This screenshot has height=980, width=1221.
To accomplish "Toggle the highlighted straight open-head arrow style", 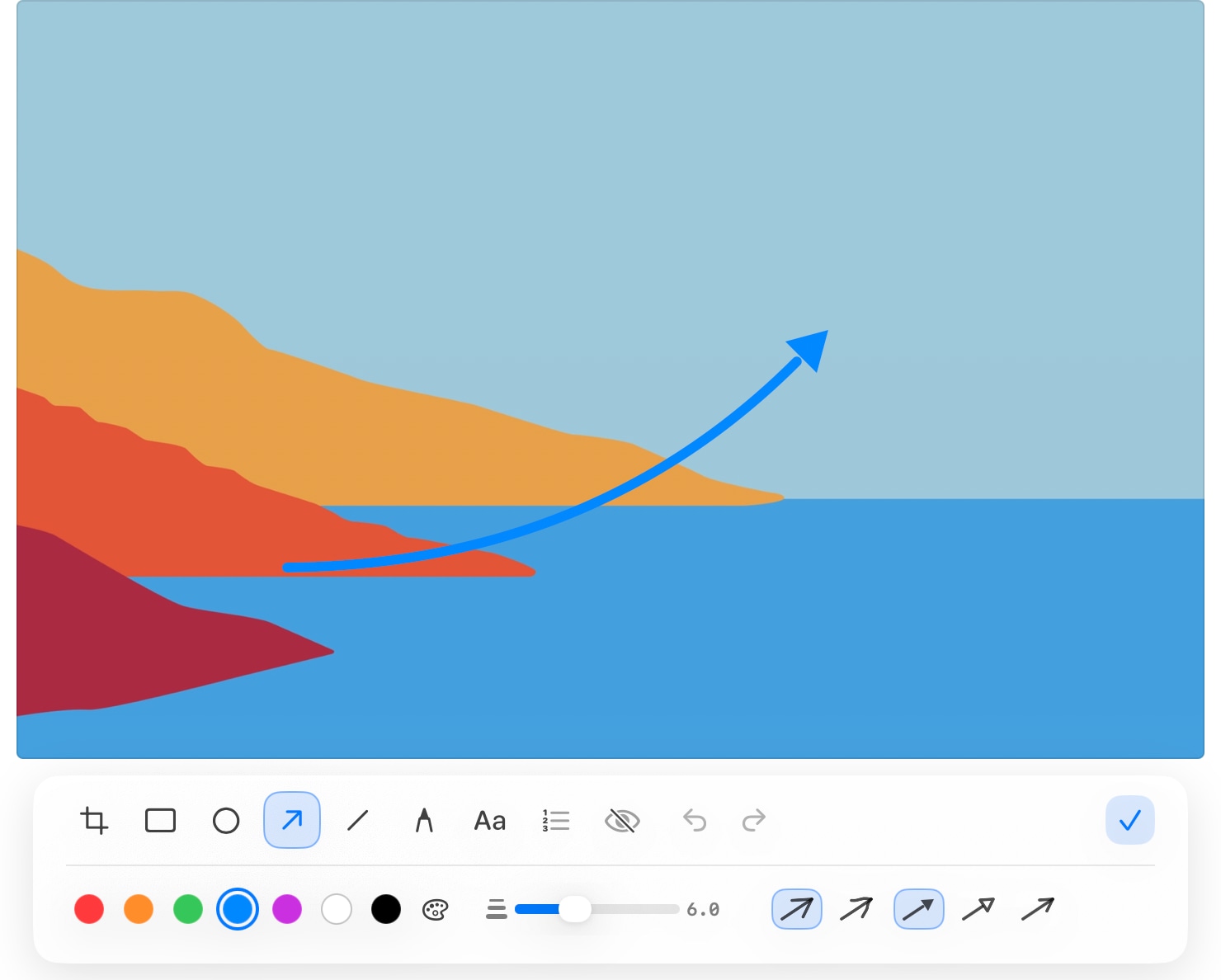I will pos(797,909).
